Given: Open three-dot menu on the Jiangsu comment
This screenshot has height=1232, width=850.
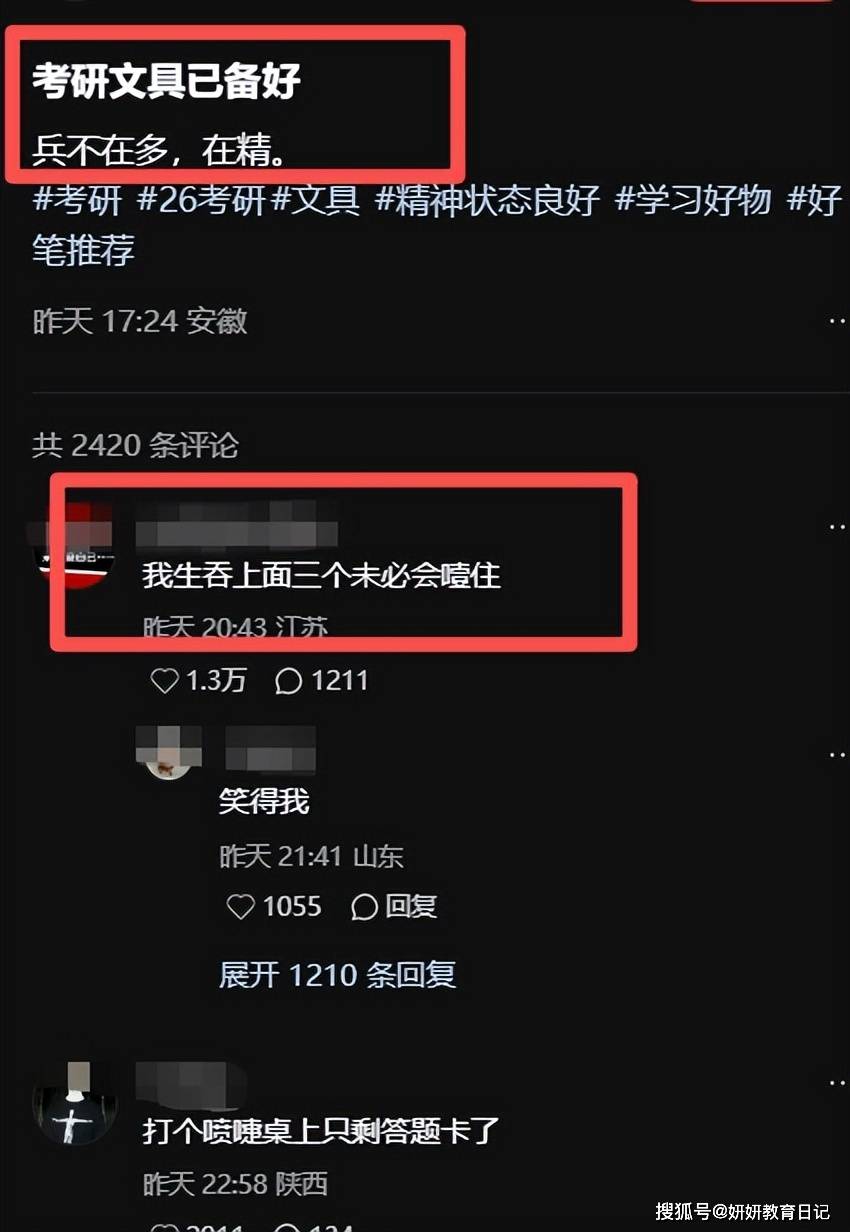Looking at the screenshot, I should (838, 526).
